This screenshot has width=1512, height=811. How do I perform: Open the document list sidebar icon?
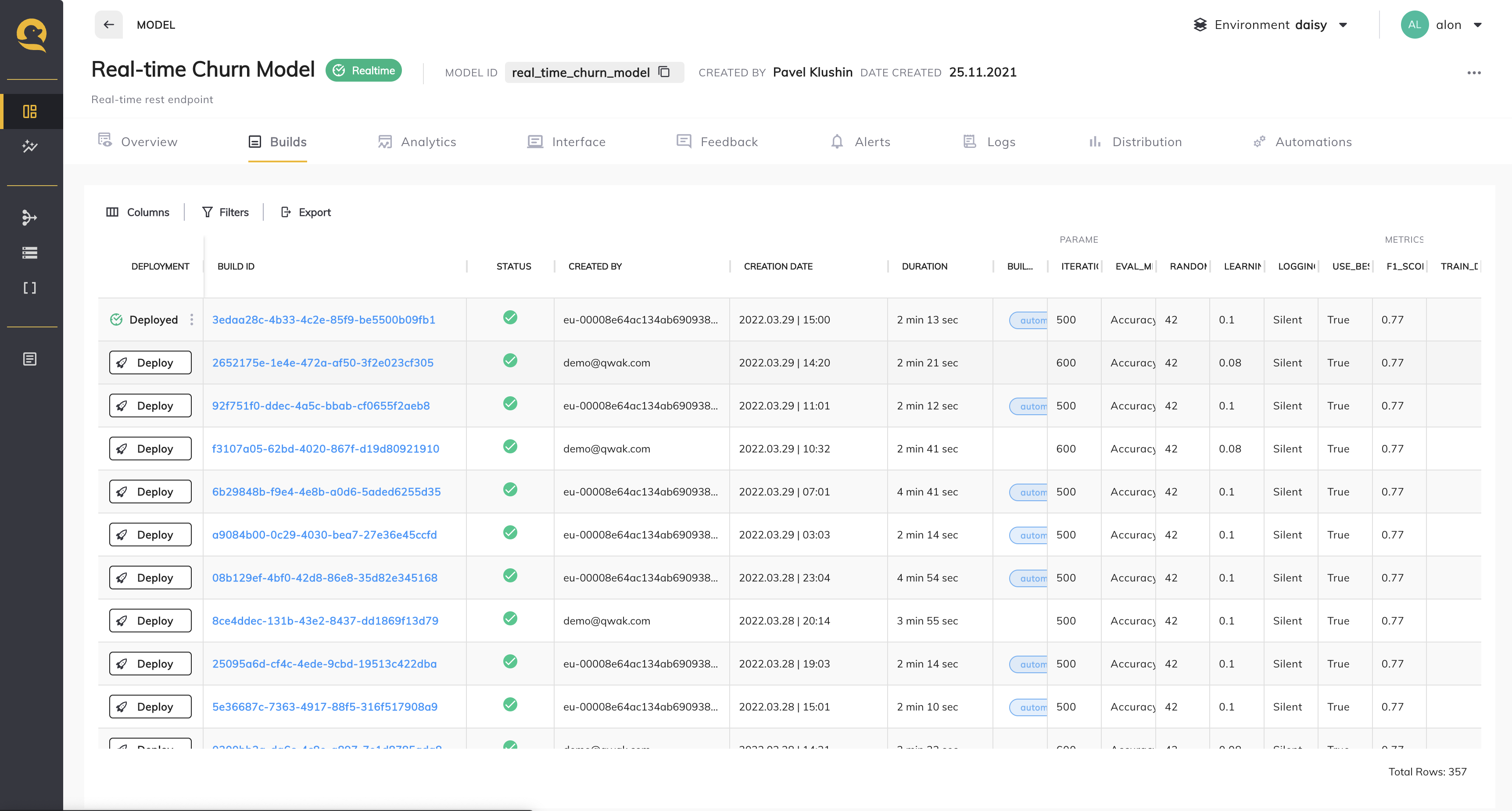click(30, 359)
